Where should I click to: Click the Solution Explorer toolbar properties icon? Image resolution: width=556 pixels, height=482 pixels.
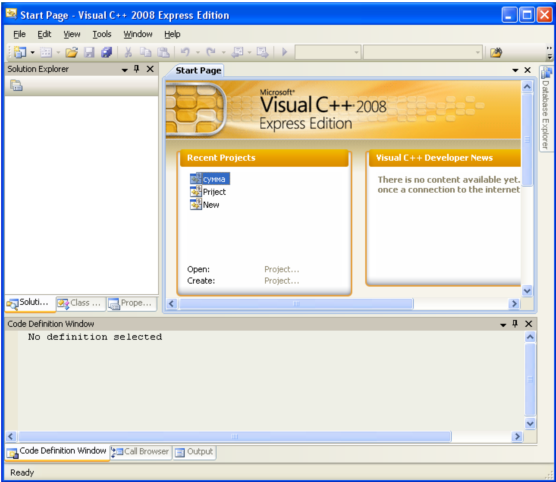click(x=16, y=85)
